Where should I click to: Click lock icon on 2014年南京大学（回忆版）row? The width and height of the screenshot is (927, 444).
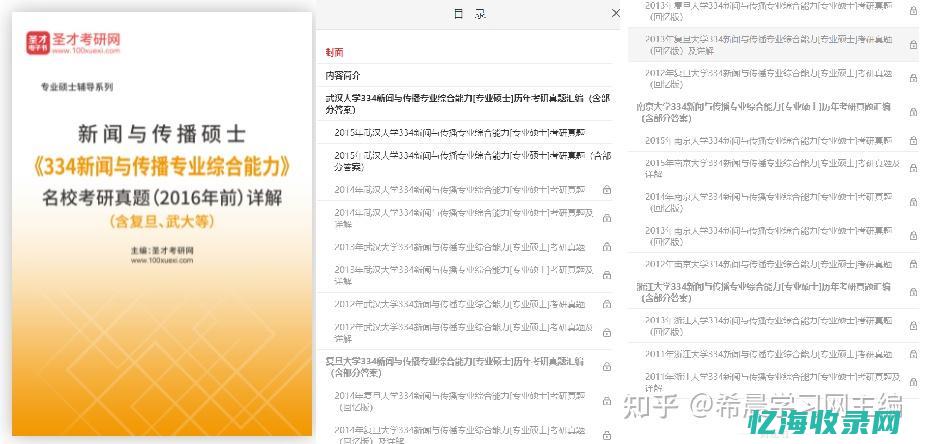pos(913,202)
